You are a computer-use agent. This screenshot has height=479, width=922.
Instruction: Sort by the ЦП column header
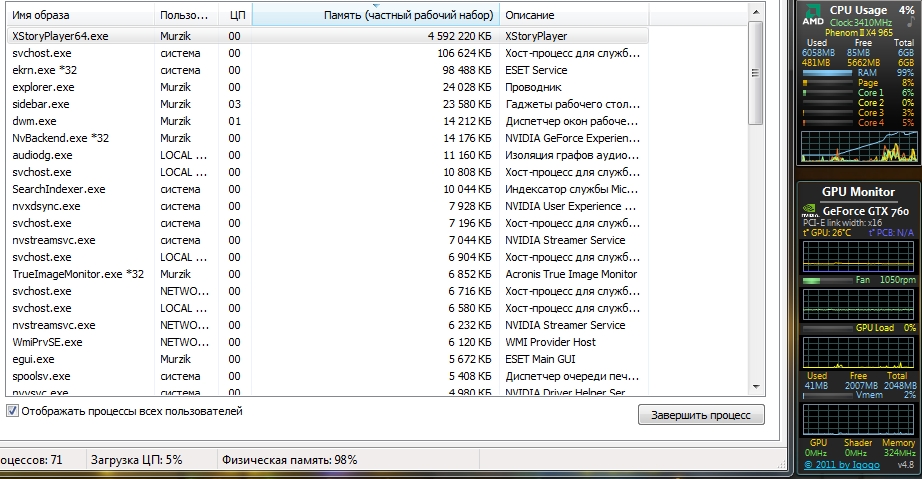235,15
